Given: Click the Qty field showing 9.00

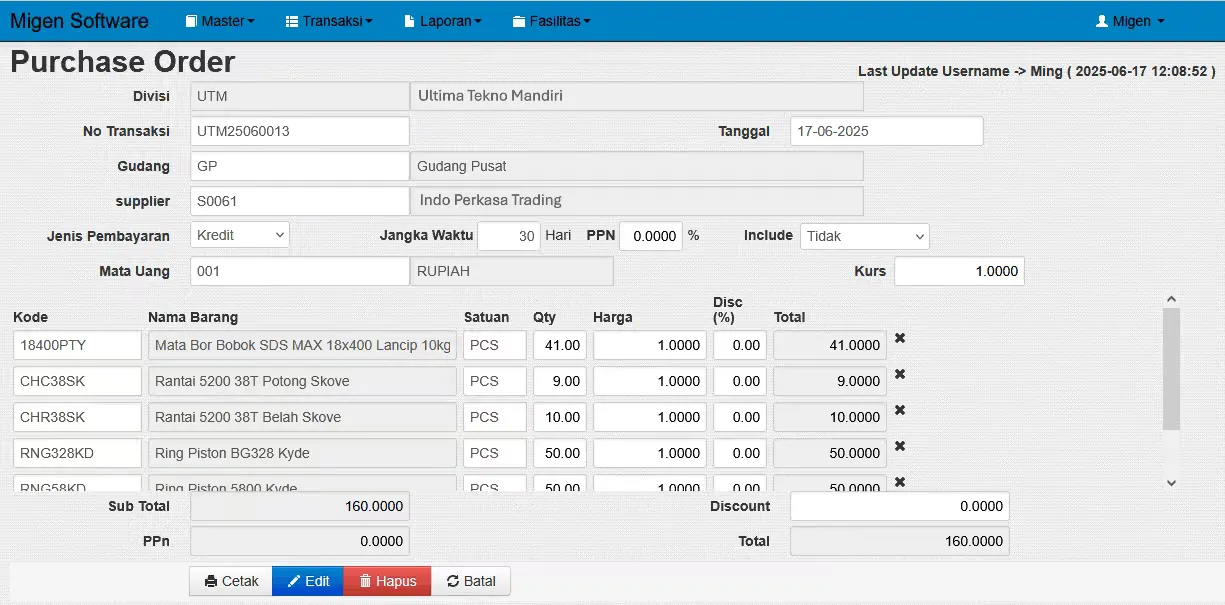Looking at the screenshot, I should (560, 381).
